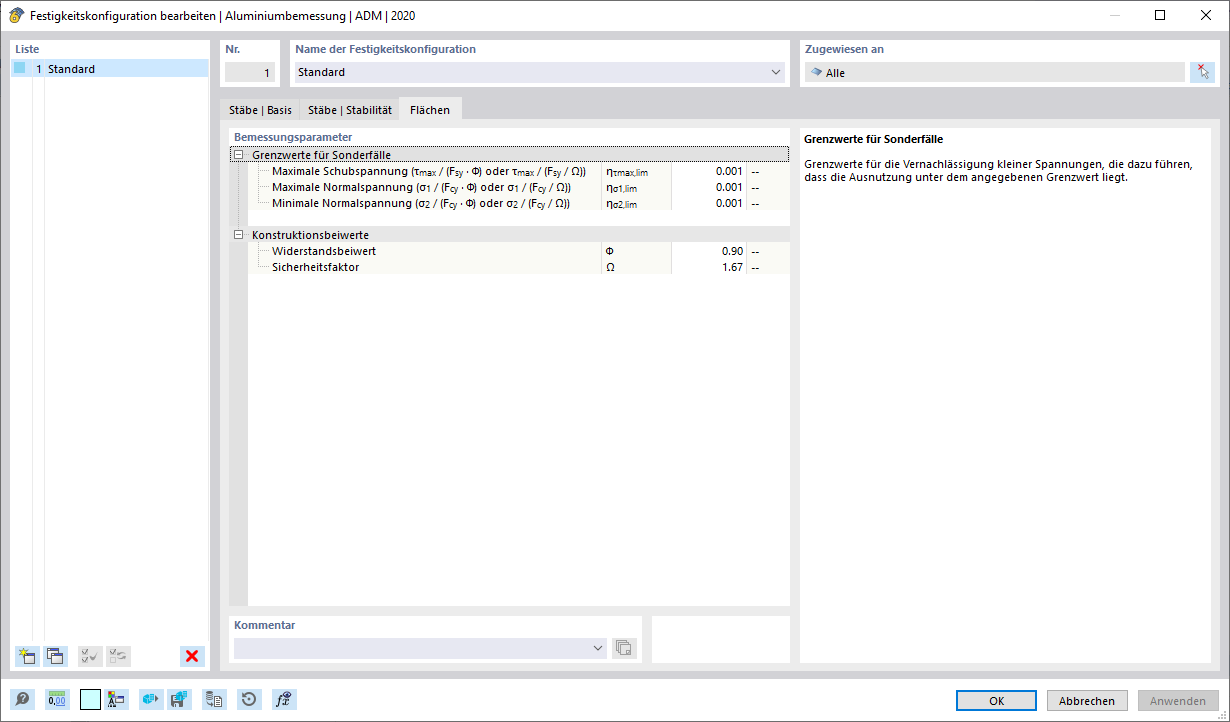Edit Sicherheitsfaktor value 1.67
1230x722 pixels.
click(708, 267)
